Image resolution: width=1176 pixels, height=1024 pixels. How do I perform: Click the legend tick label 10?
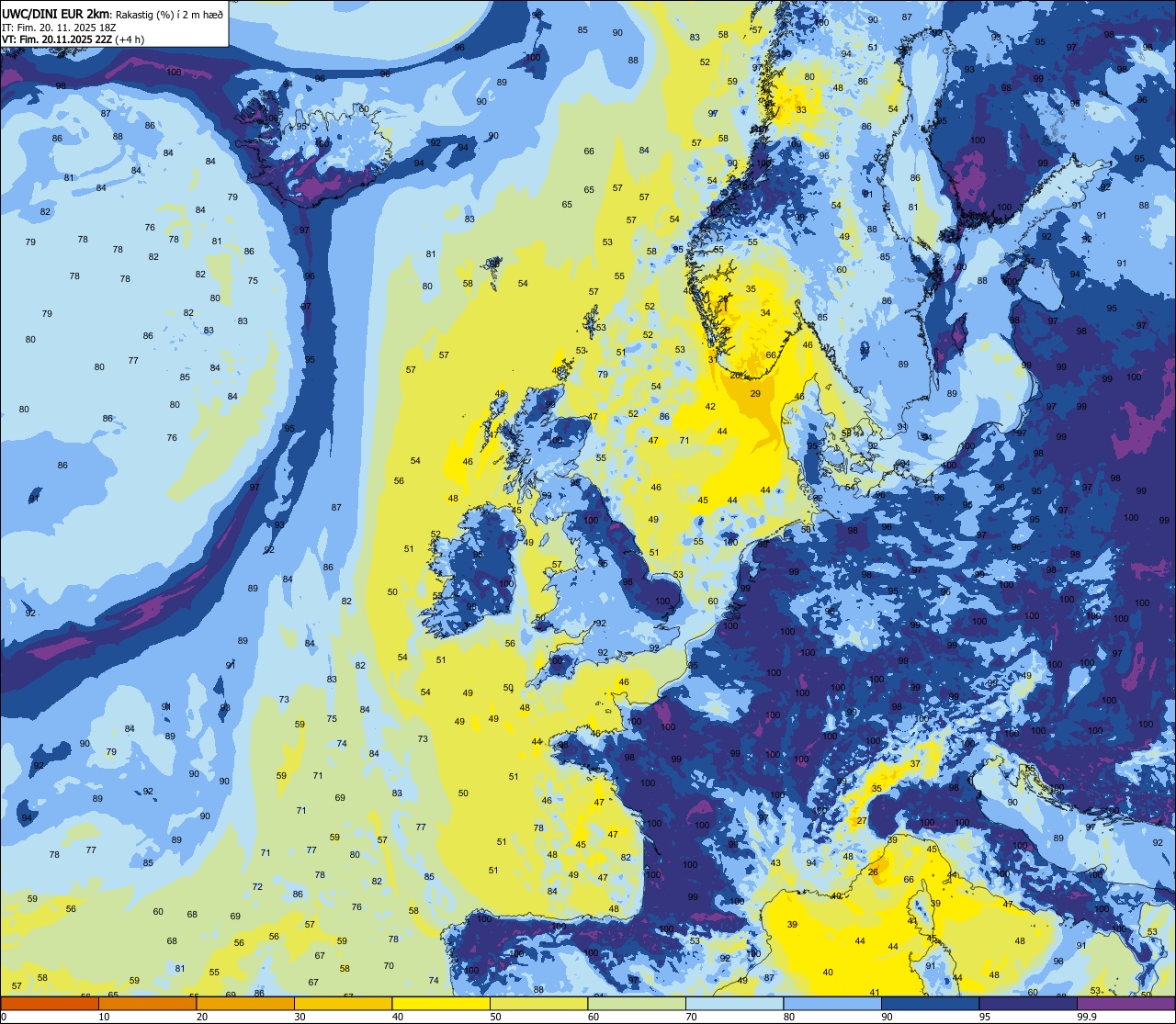click(x=104, y=1017)
